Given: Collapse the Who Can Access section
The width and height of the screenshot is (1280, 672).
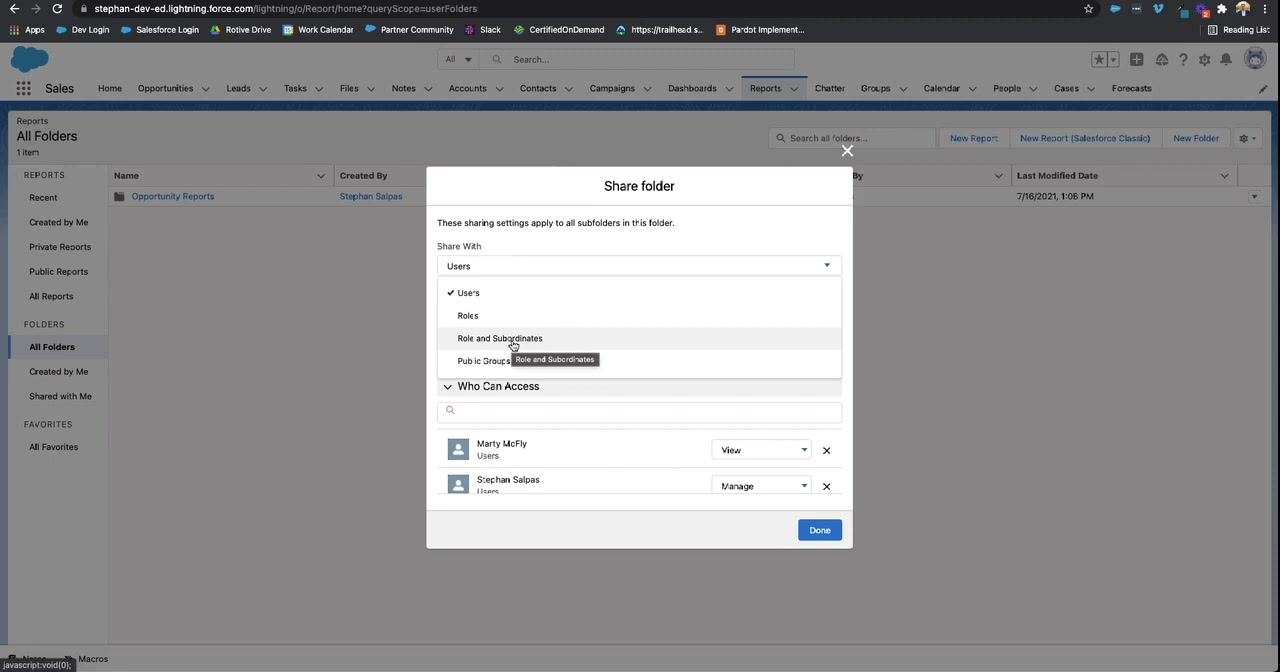Looking at the screenshot, I should pos(447,387).
